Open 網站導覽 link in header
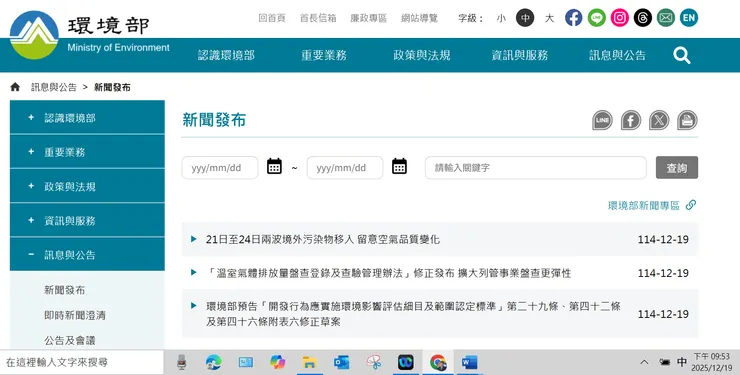Screen dimensions: 740x375 [420, 18]
